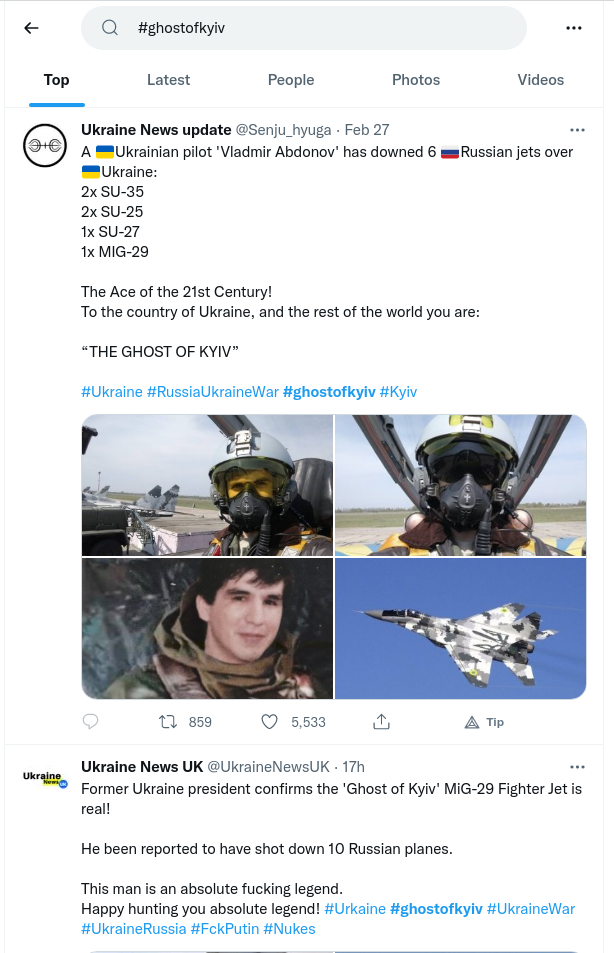
Task: Share the Ukraine News update tweet
Action: pyautogui.click(x=381, y=722)
